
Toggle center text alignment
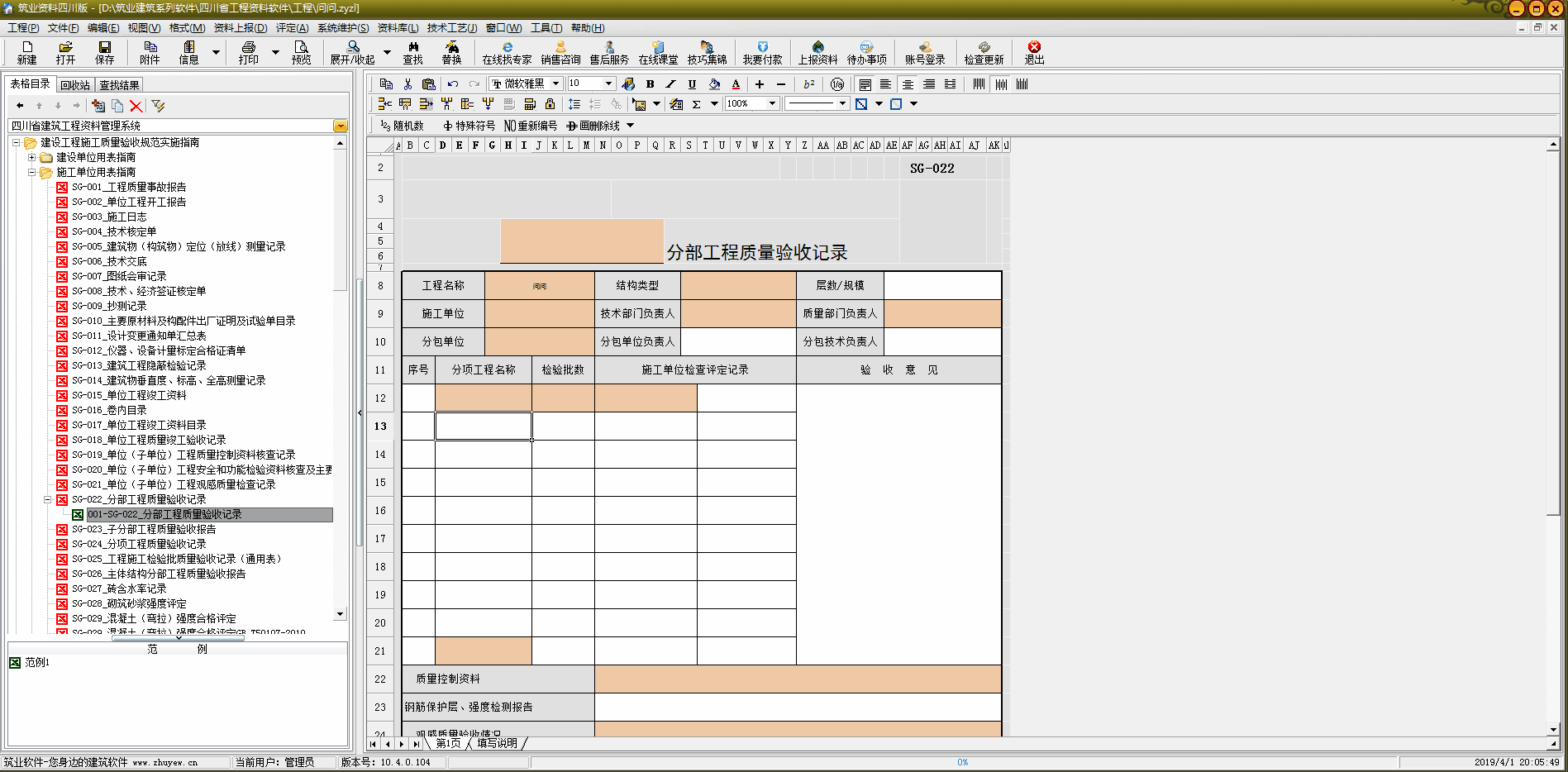point(908,83)
